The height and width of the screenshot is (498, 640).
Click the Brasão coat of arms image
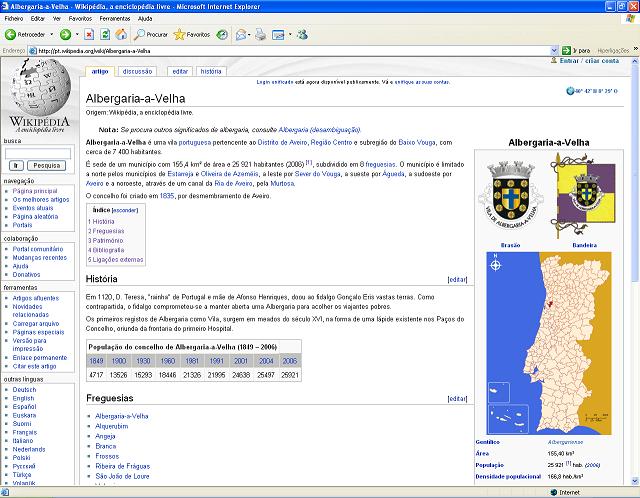point(511,196)
